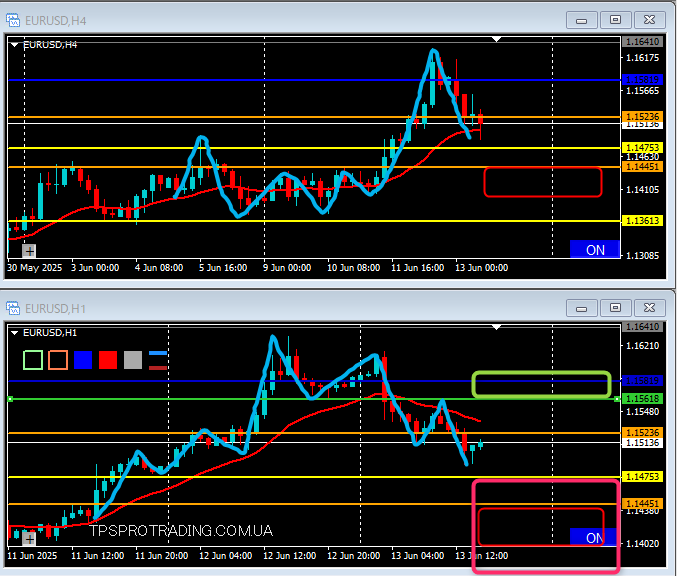Click the 1.14020 price scale value in H1 chart

point(642,543)
